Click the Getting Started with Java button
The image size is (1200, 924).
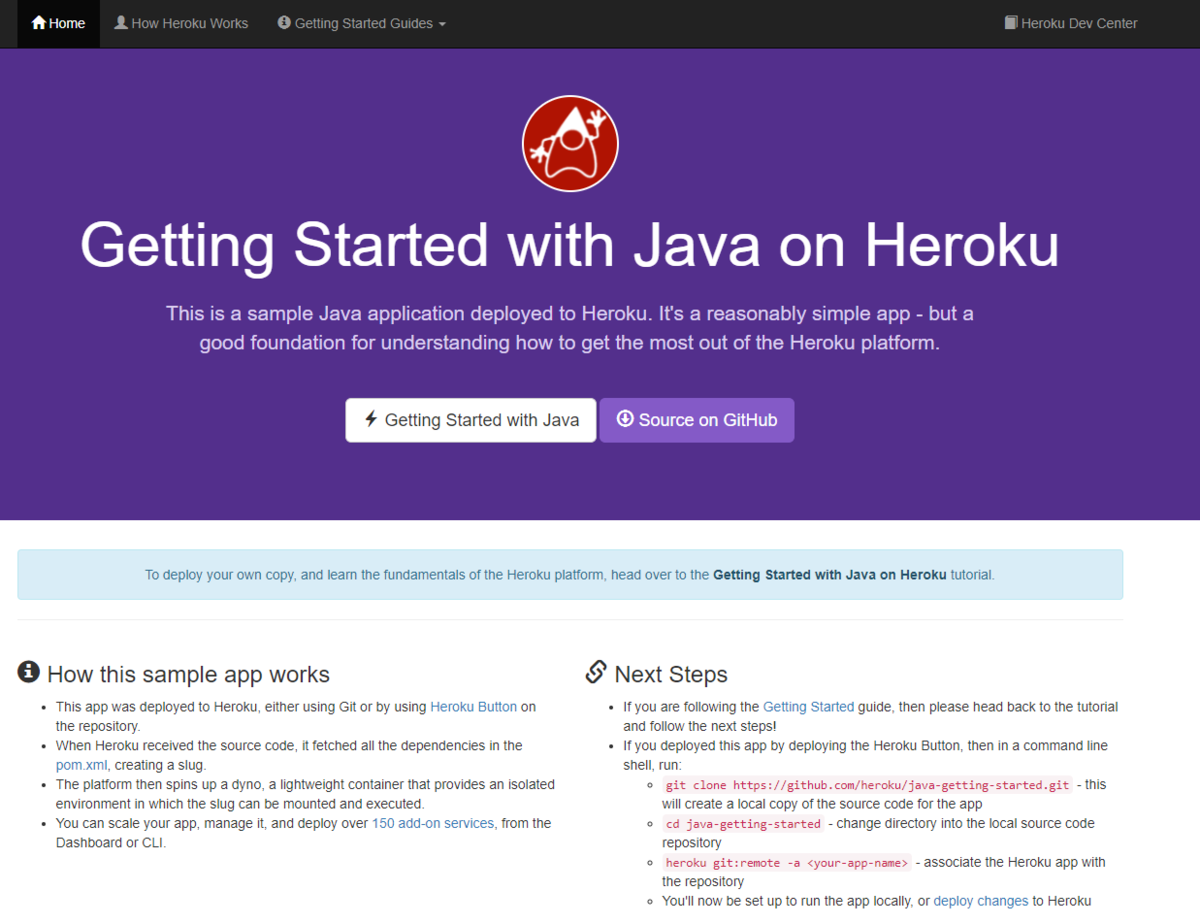click(471, 420)
